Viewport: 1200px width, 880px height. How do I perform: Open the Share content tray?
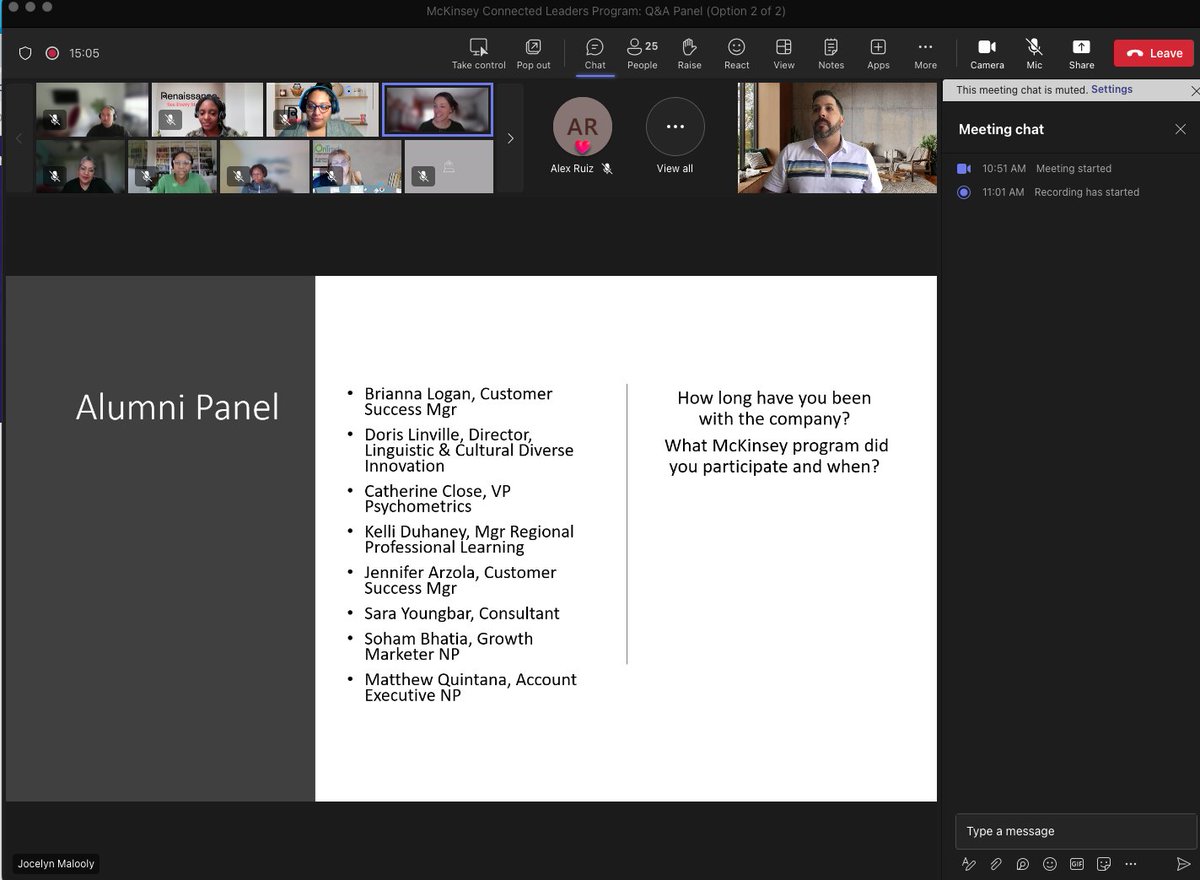[x=1081, y=54]
